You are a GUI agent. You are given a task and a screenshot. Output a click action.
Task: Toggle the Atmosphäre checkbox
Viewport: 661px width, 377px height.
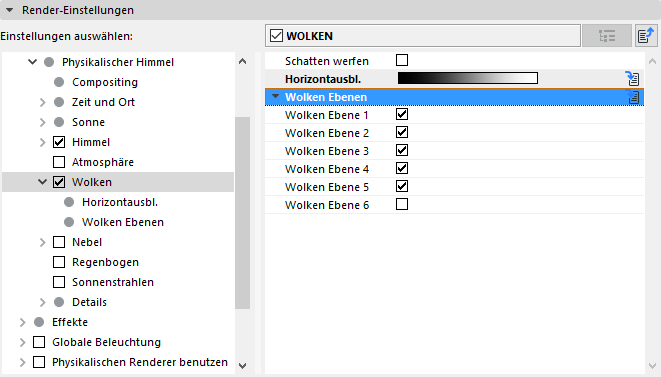point(59,162)
